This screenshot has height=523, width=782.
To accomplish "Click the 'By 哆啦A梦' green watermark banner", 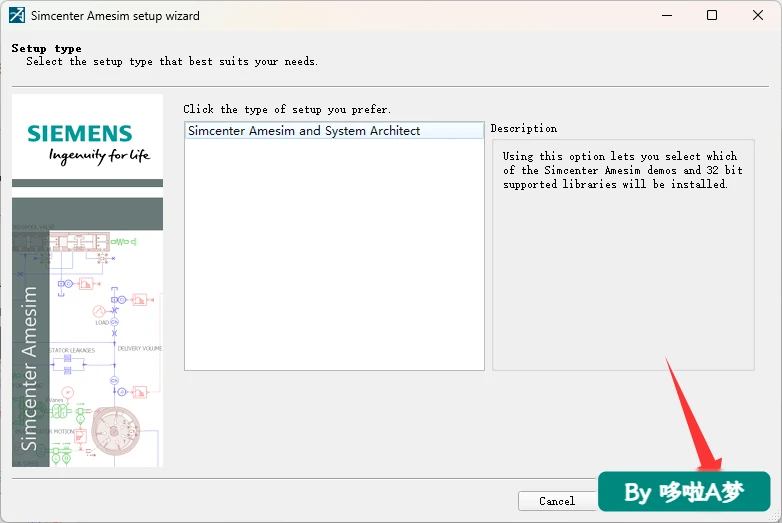I will 684,492.
